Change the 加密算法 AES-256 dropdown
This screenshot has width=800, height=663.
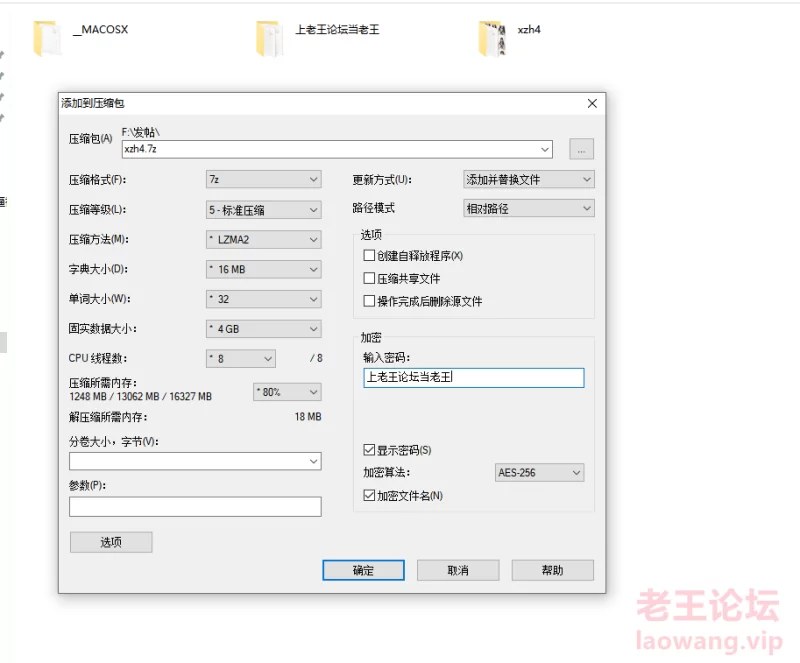click(x=539, y=473)
